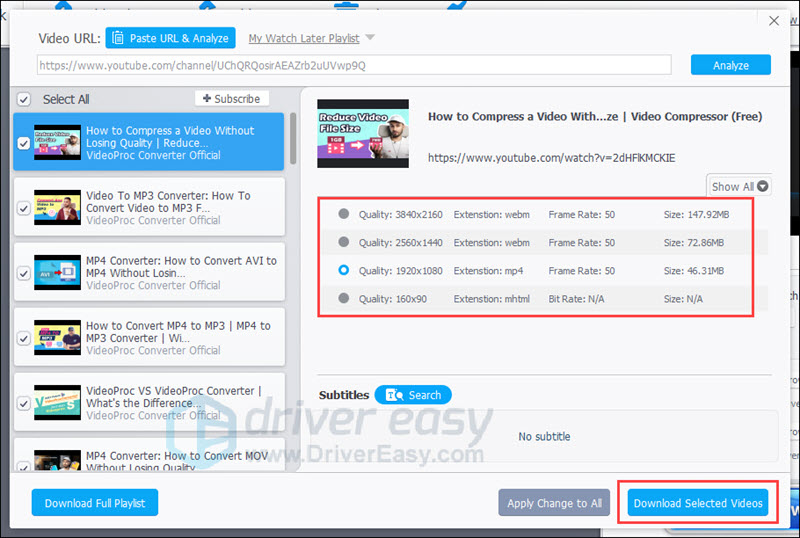The width and height of the screenshot is (800, 538).
Task: Click the Download Full Playlist button
Action: 95,503
